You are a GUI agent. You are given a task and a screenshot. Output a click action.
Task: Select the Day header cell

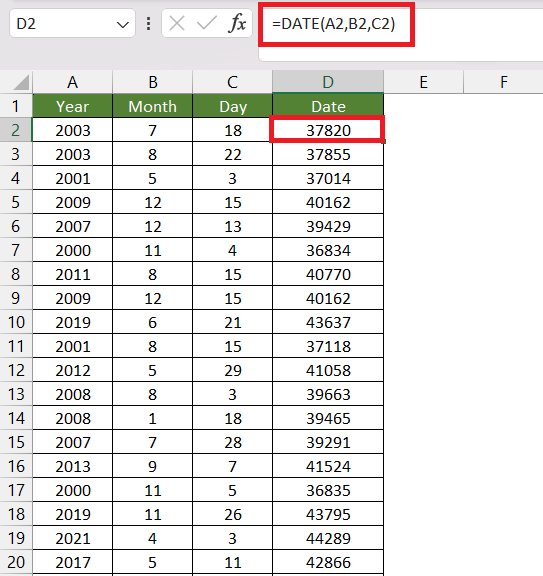pos(233,107)
